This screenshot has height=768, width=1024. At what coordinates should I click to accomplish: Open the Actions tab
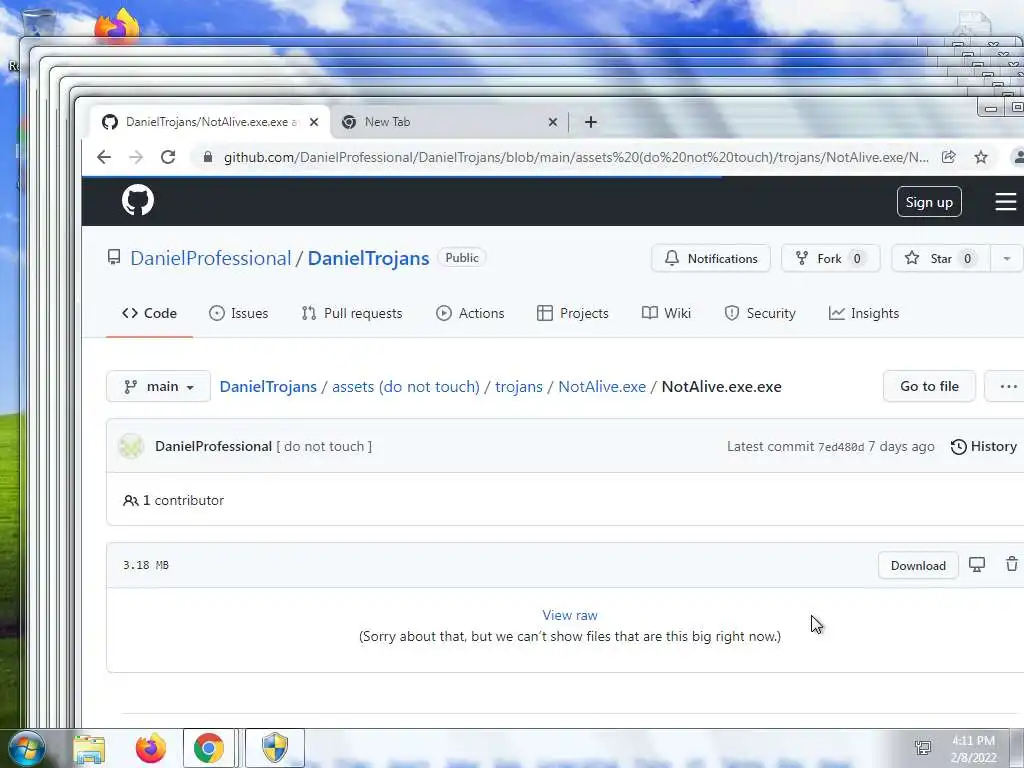coord(470,313)
